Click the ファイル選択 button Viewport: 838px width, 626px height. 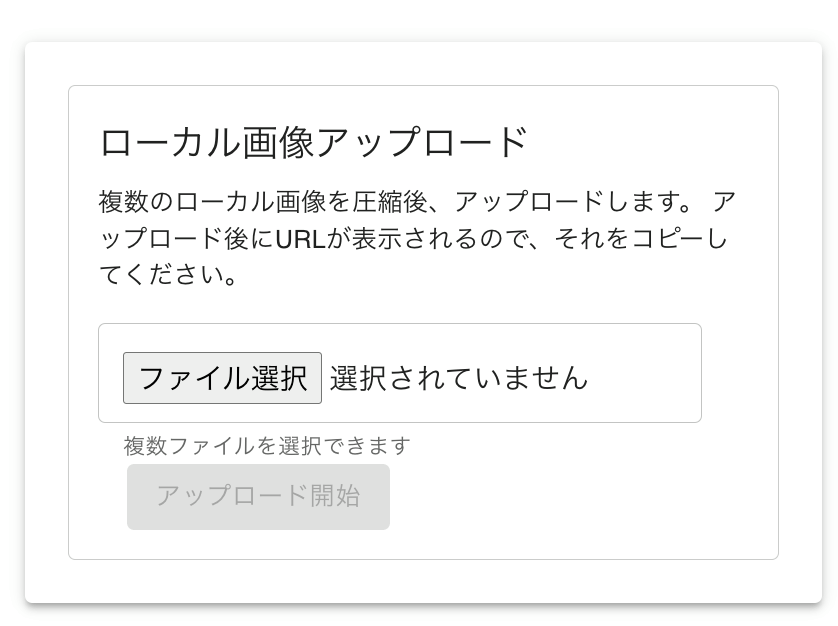click(222, 378)
